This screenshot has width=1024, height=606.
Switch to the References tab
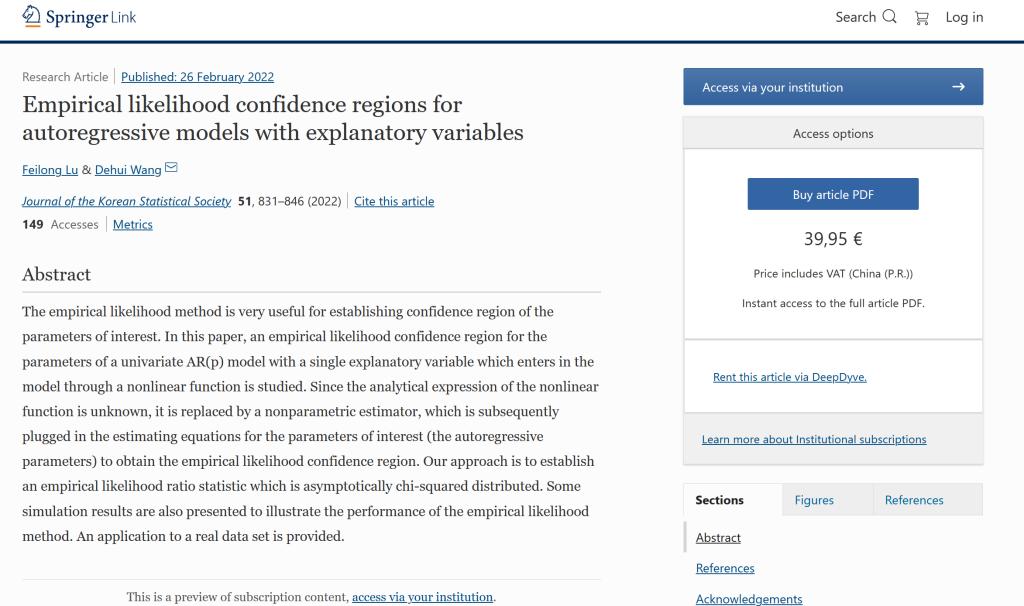pos(914,500)
